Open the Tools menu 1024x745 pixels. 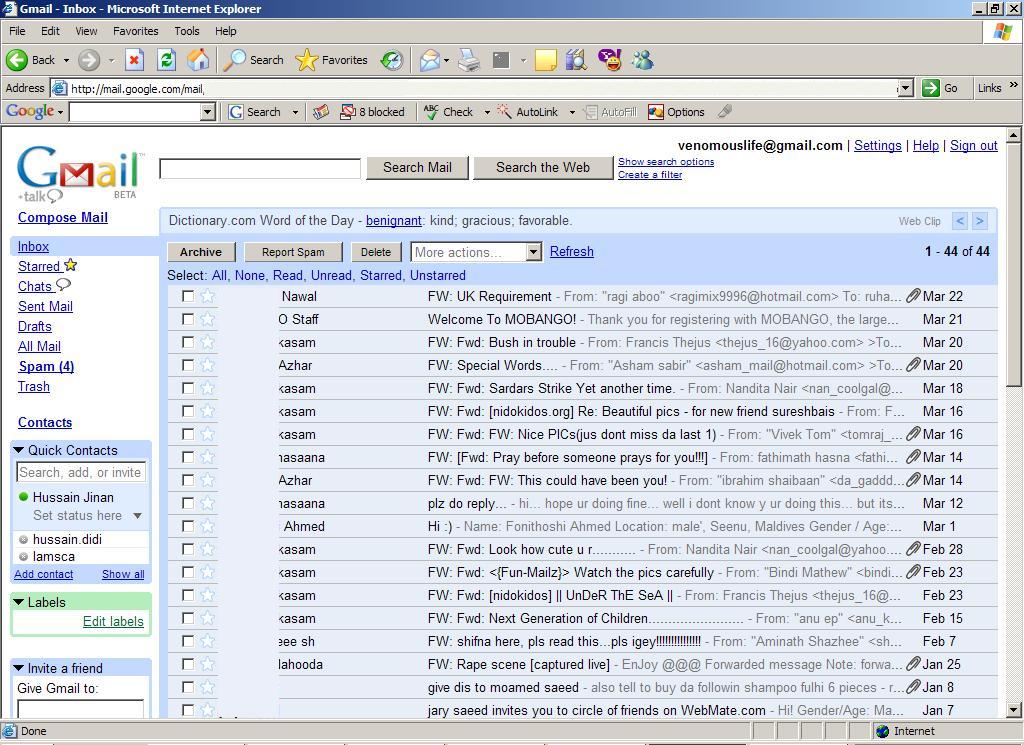click(187, 31)
